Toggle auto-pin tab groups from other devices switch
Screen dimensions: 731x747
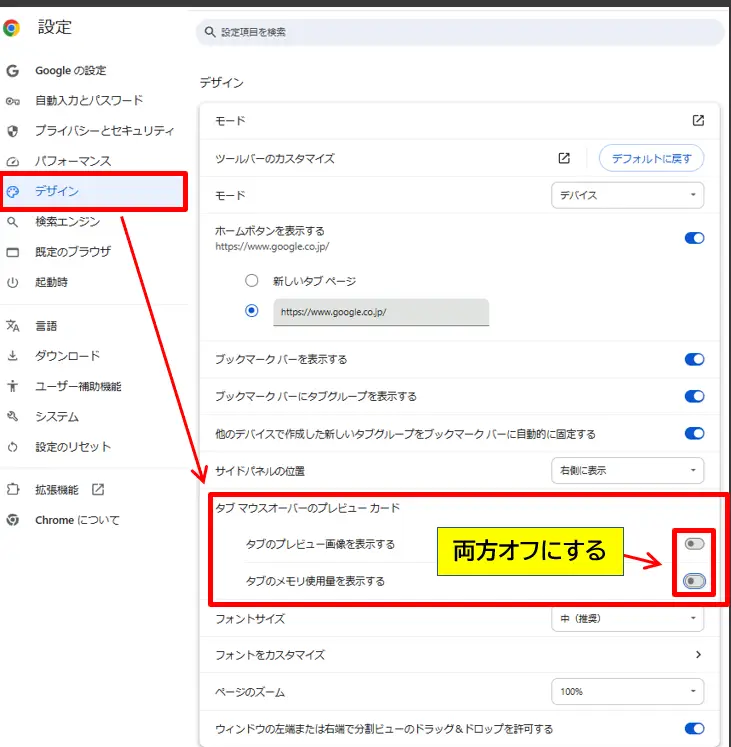point(694,433)
